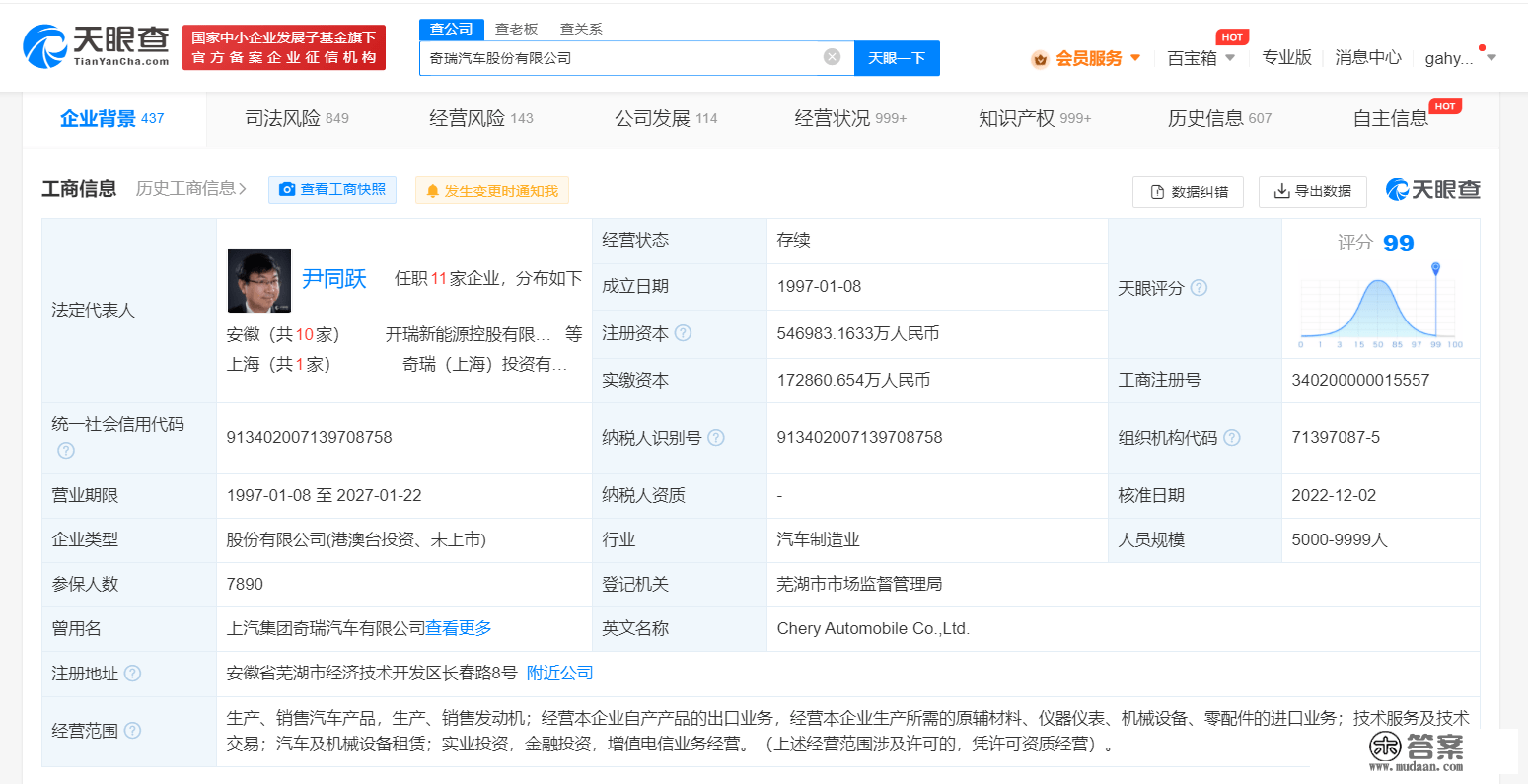Click English name Chery Automobile Co.,Ltd.

click(x=873, y=628)
